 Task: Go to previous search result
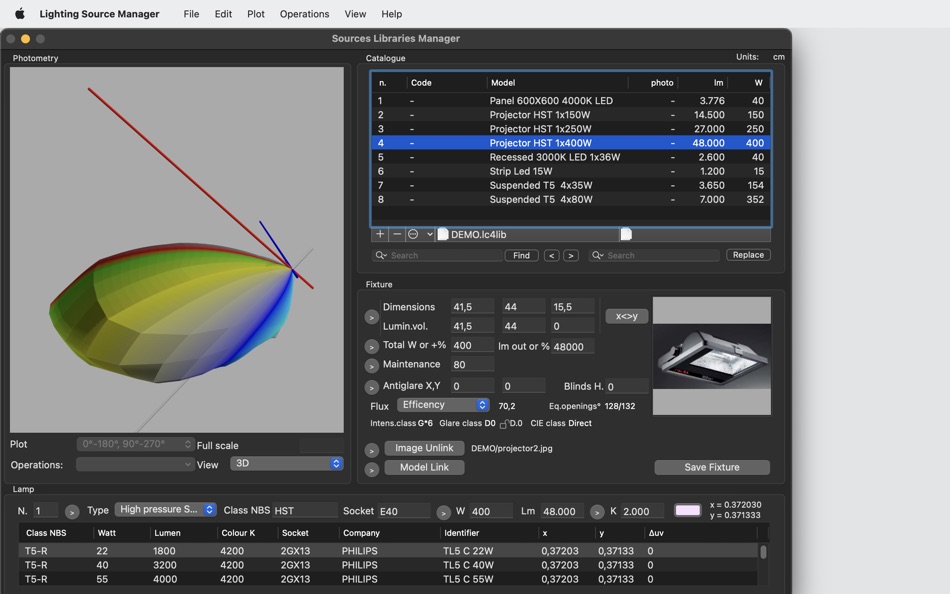click(551, 255)
